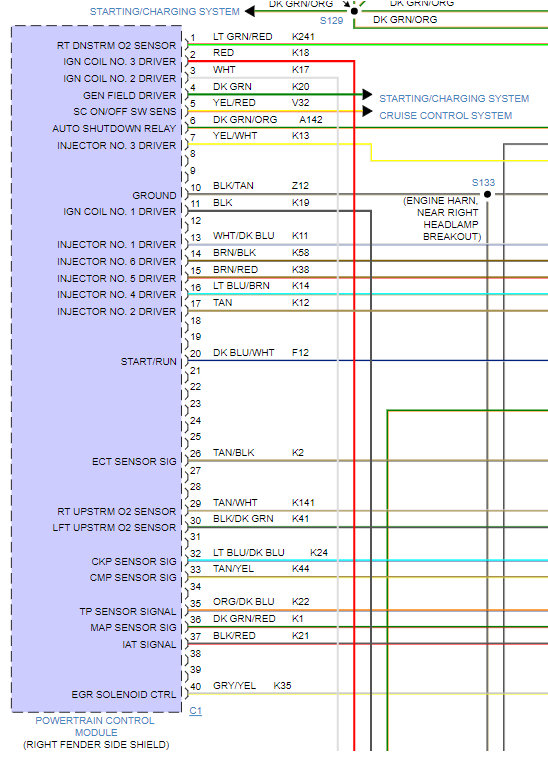This screenshot has height=761, width=548.
Task: Click the S133 splice dot
Action: tap(487, 194)
